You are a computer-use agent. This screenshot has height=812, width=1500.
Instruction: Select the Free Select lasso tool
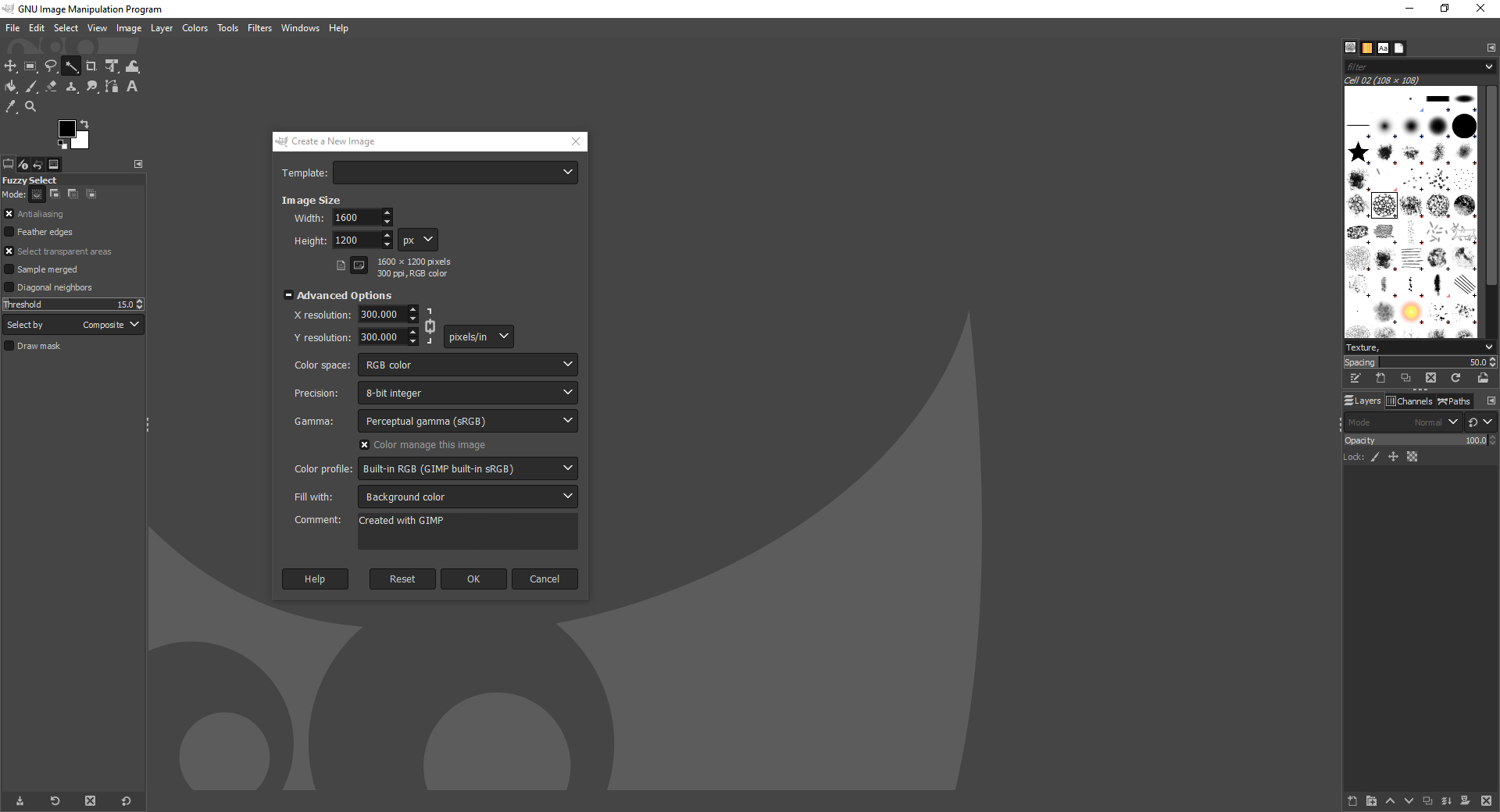point(51,66)
